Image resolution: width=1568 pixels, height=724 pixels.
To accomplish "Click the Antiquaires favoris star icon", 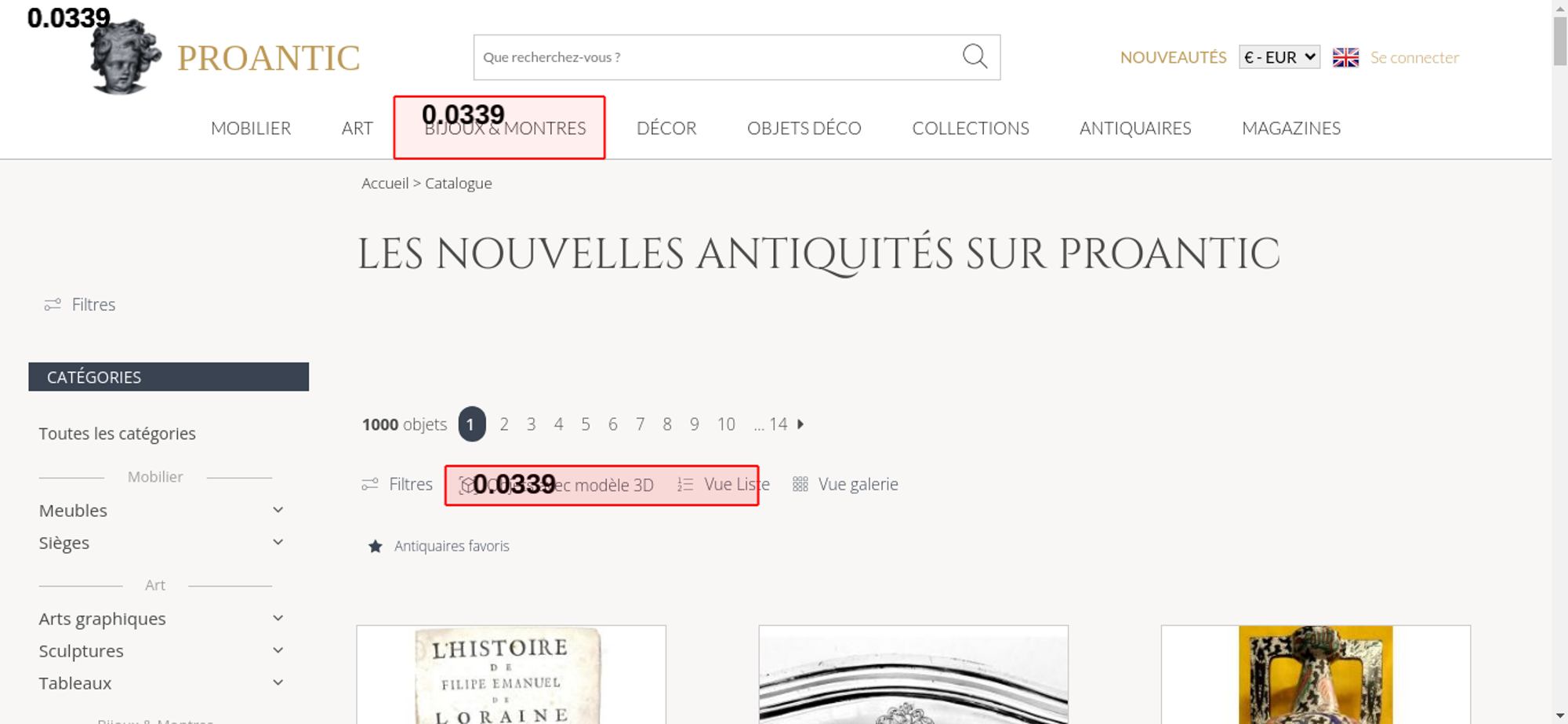I will [376, 547].
